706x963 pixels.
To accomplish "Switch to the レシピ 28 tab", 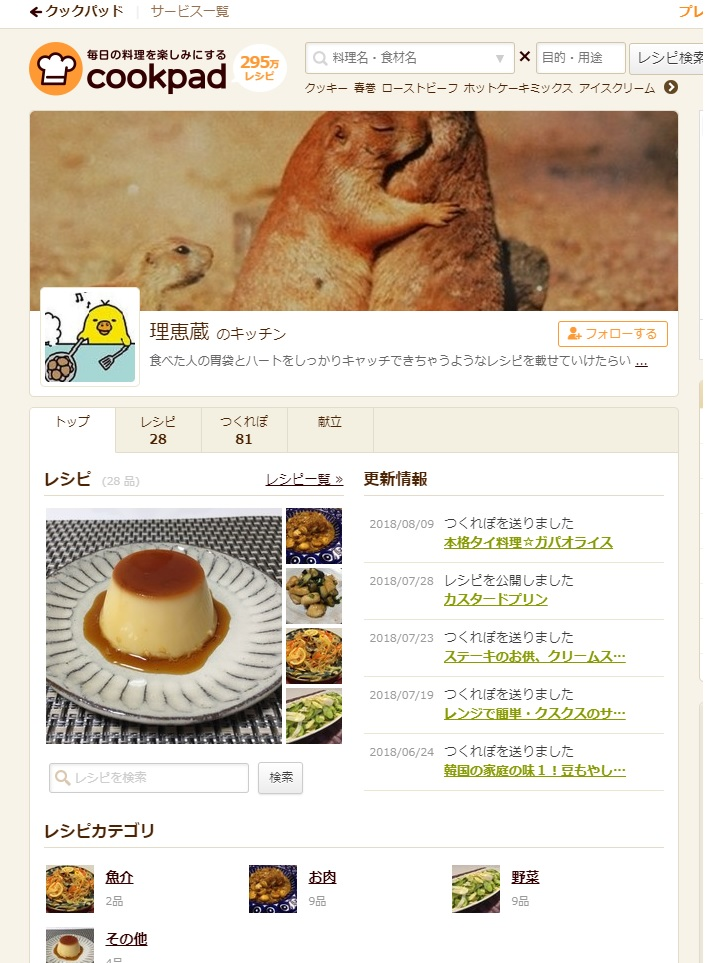I will click(x=158, y=430).
